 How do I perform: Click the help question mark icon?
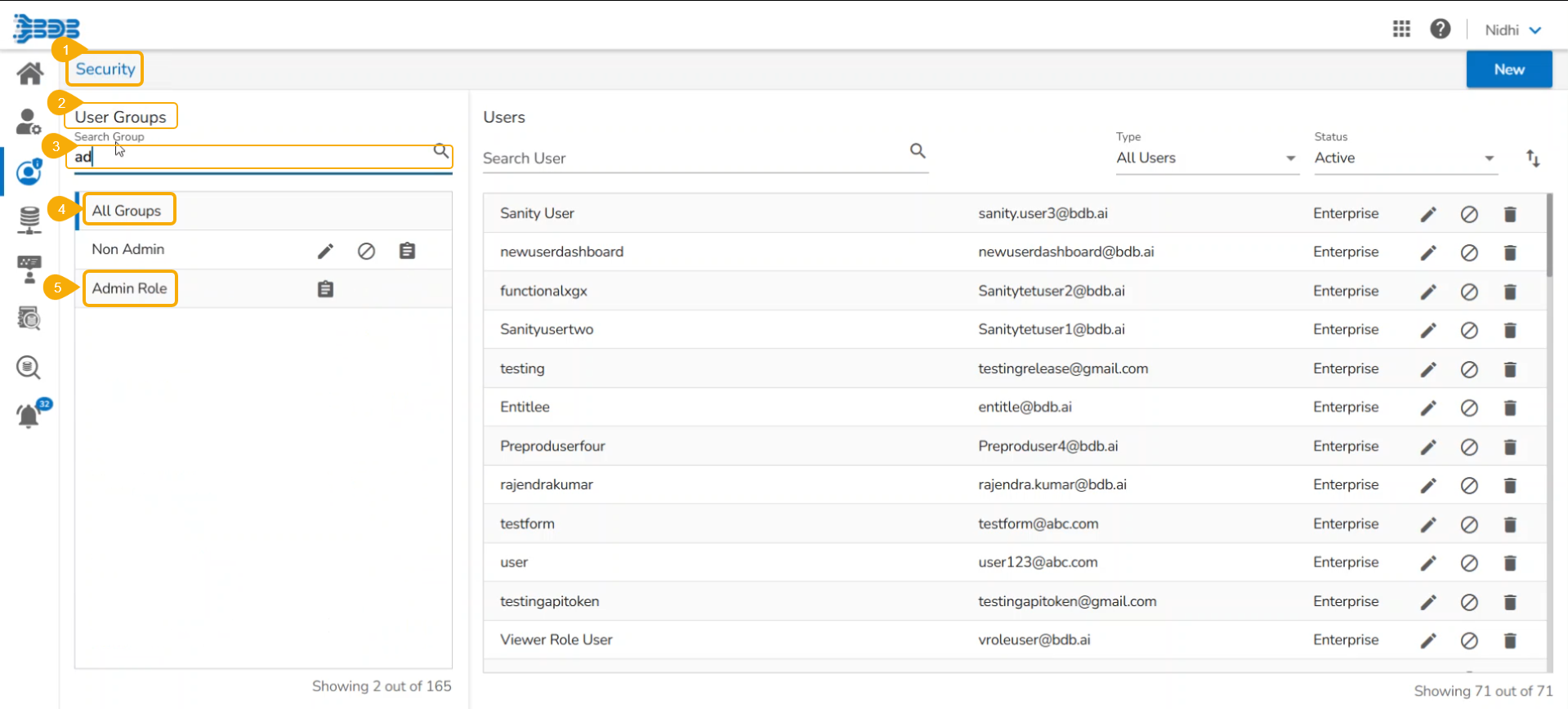point(1440,29)
